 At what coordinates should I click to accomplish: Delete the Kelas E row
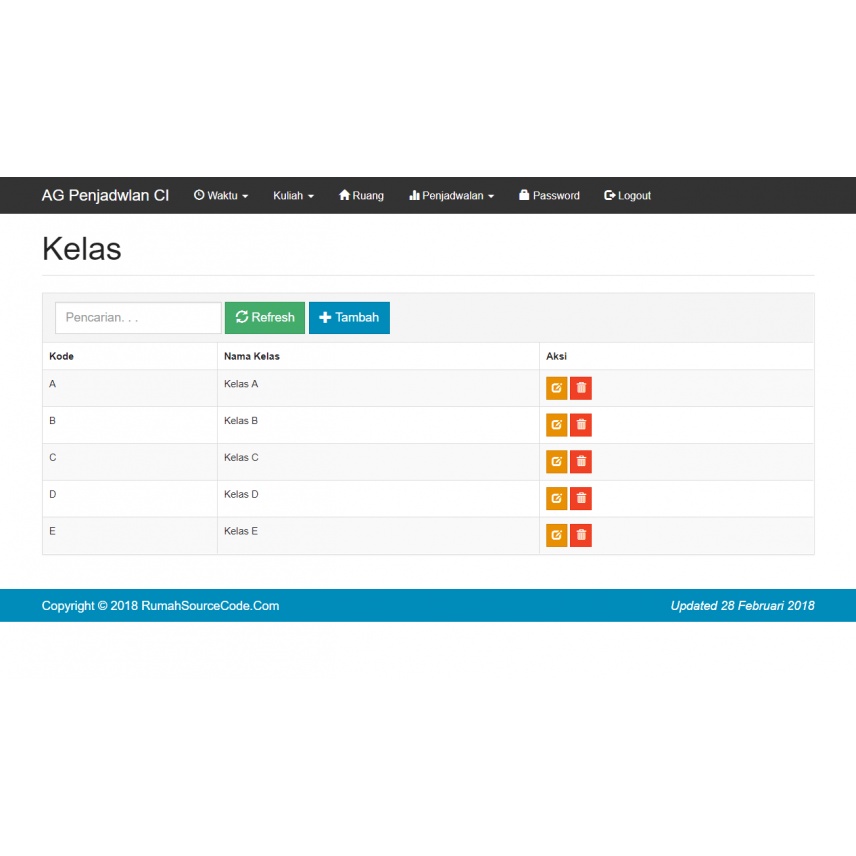point(581,535)
